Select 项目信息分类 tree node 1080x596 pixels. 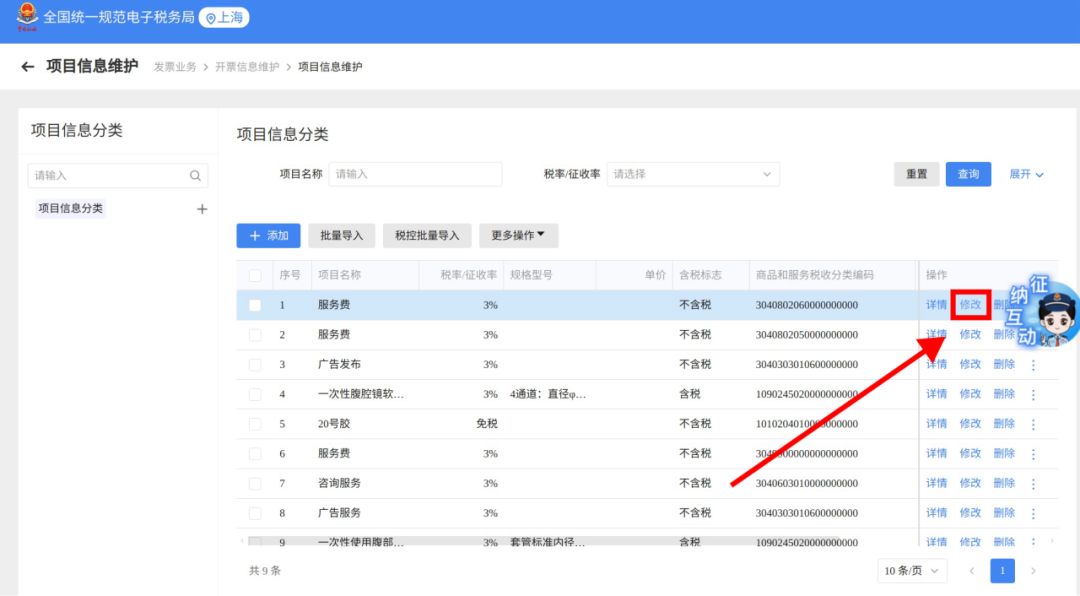(70, 208)
